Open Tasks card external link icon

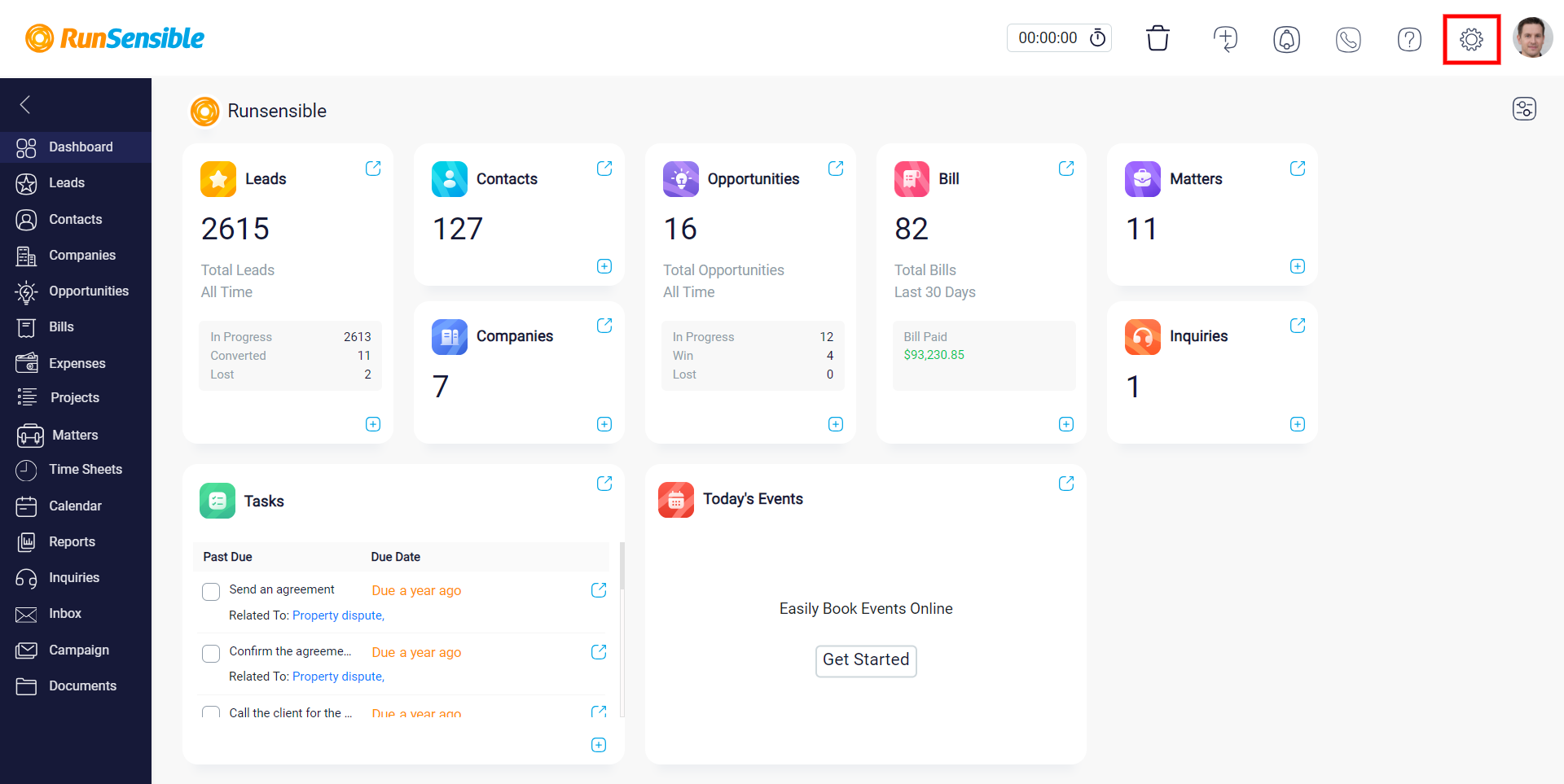point(604,483)
